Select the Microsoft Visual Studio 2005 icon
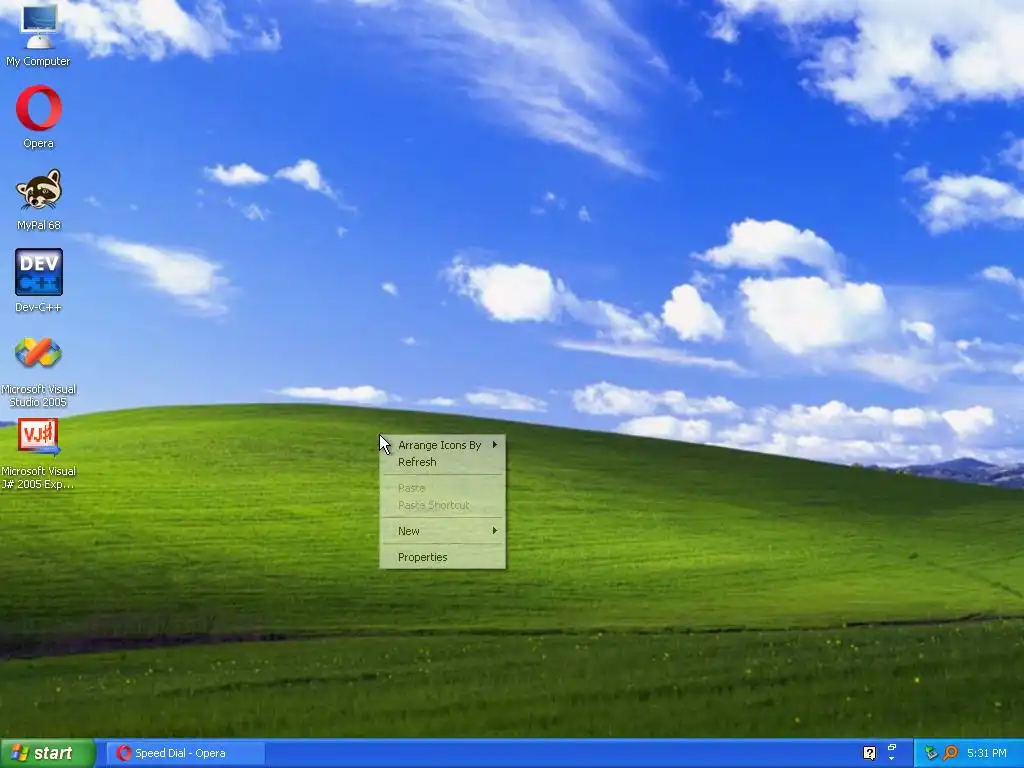Screen dimensions: 1024x768 [39, 371]
